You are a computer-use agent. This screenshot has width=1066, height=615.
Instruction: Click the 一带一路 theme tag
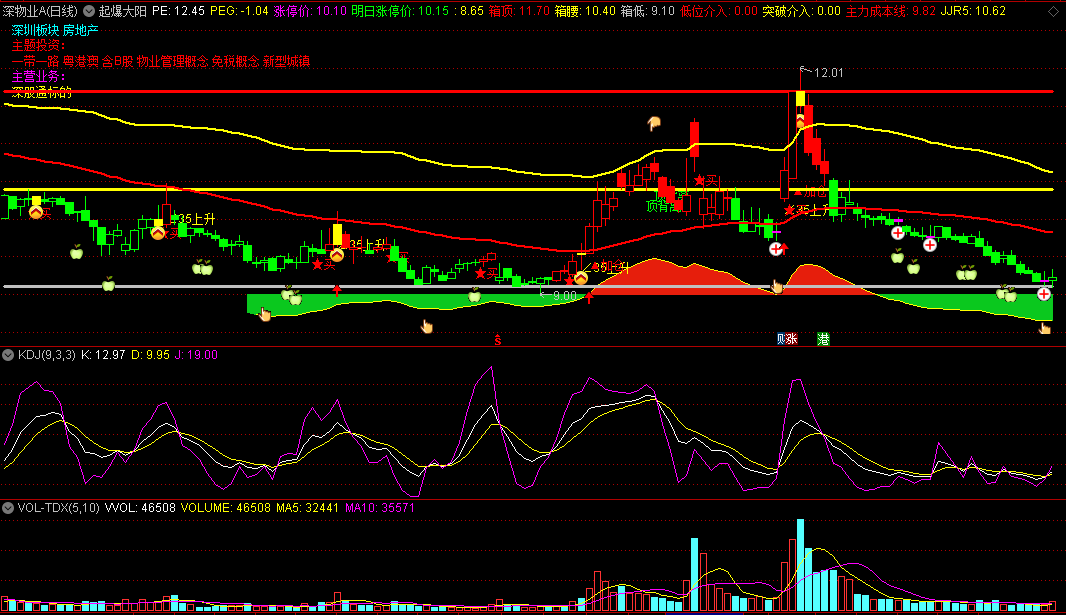coord(35,61)
